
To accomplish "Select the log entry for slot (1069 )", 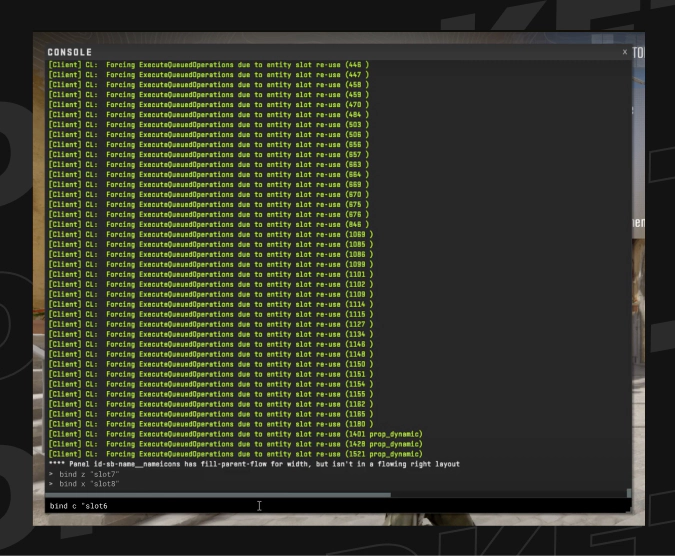I will coord(210,235).
